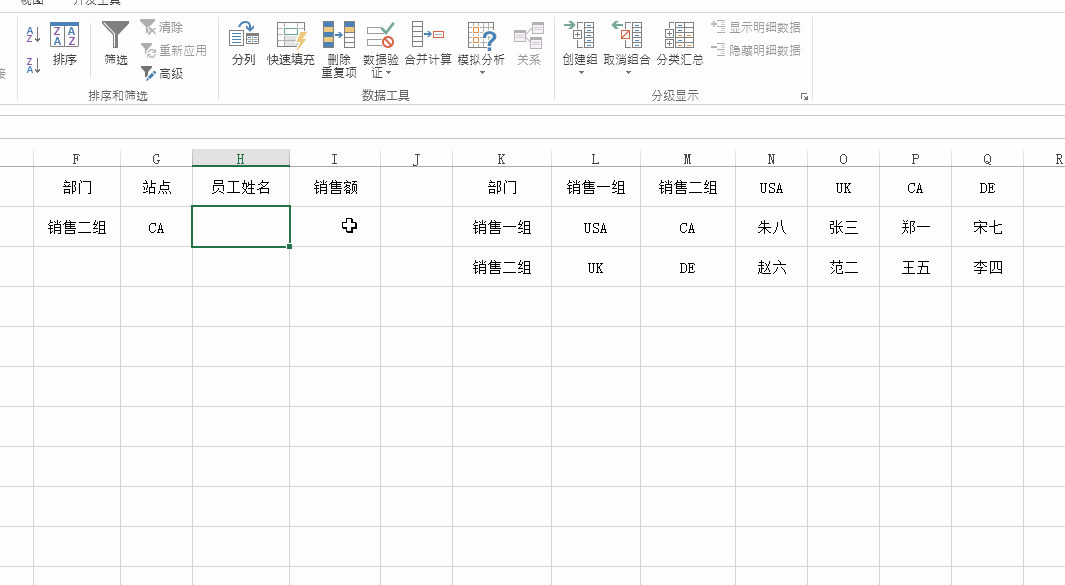The height and width of the screenshot is (585, 1065).
Task: Open 合并计算 consolidate tool
Action: pyautogui.click(x=428, y=44)
